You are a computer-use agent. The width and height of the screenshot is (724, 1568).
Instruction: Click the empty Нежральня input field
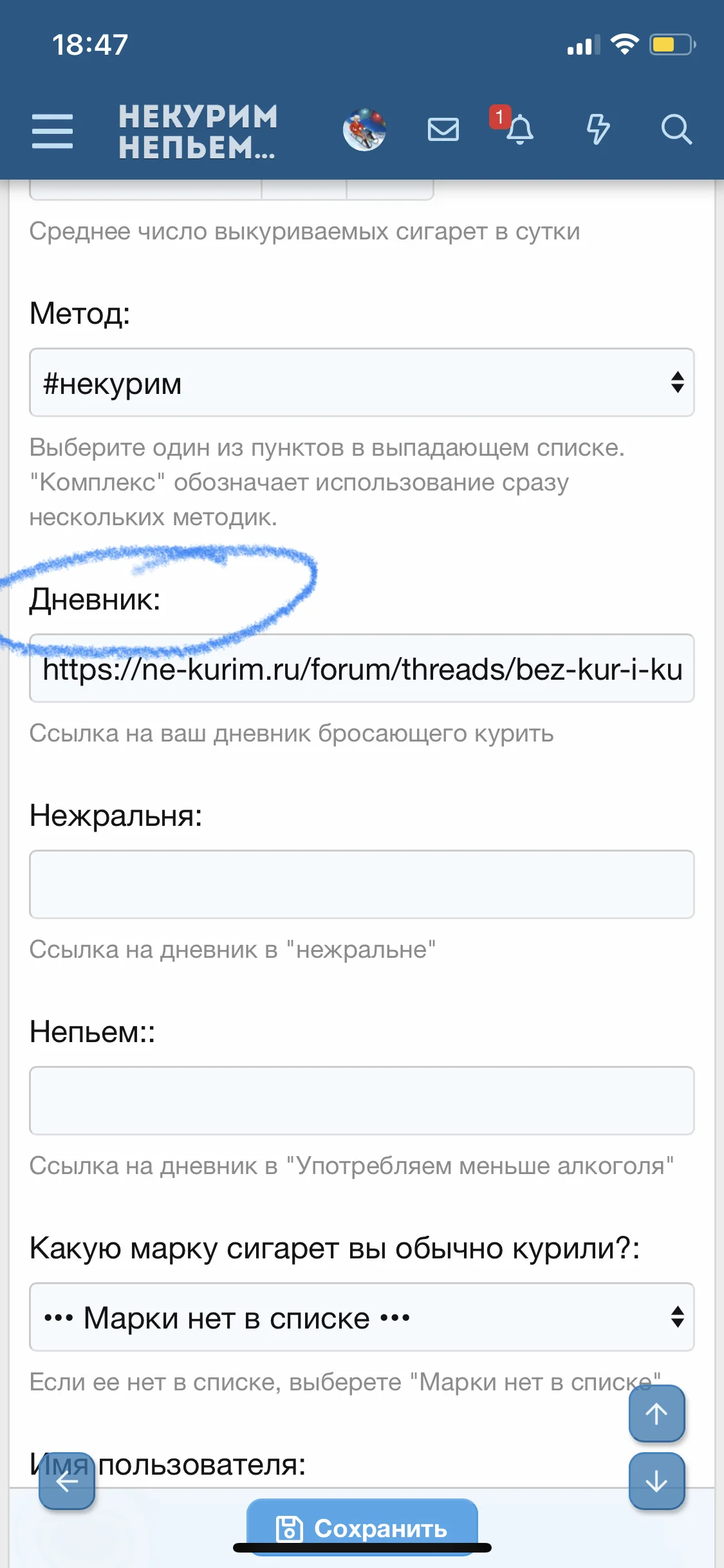point(362,884)
